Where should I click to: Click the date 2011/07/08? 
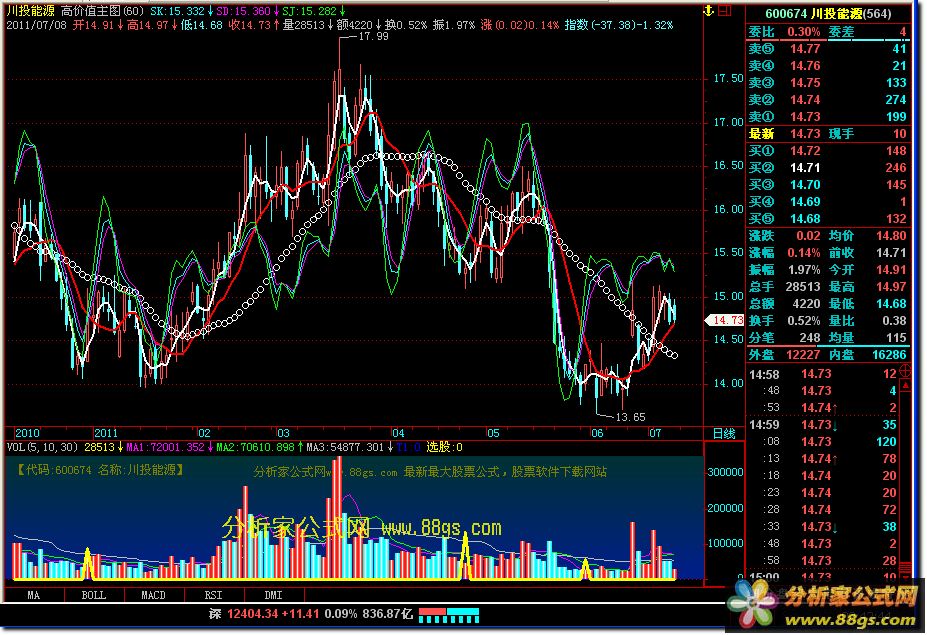36,25
